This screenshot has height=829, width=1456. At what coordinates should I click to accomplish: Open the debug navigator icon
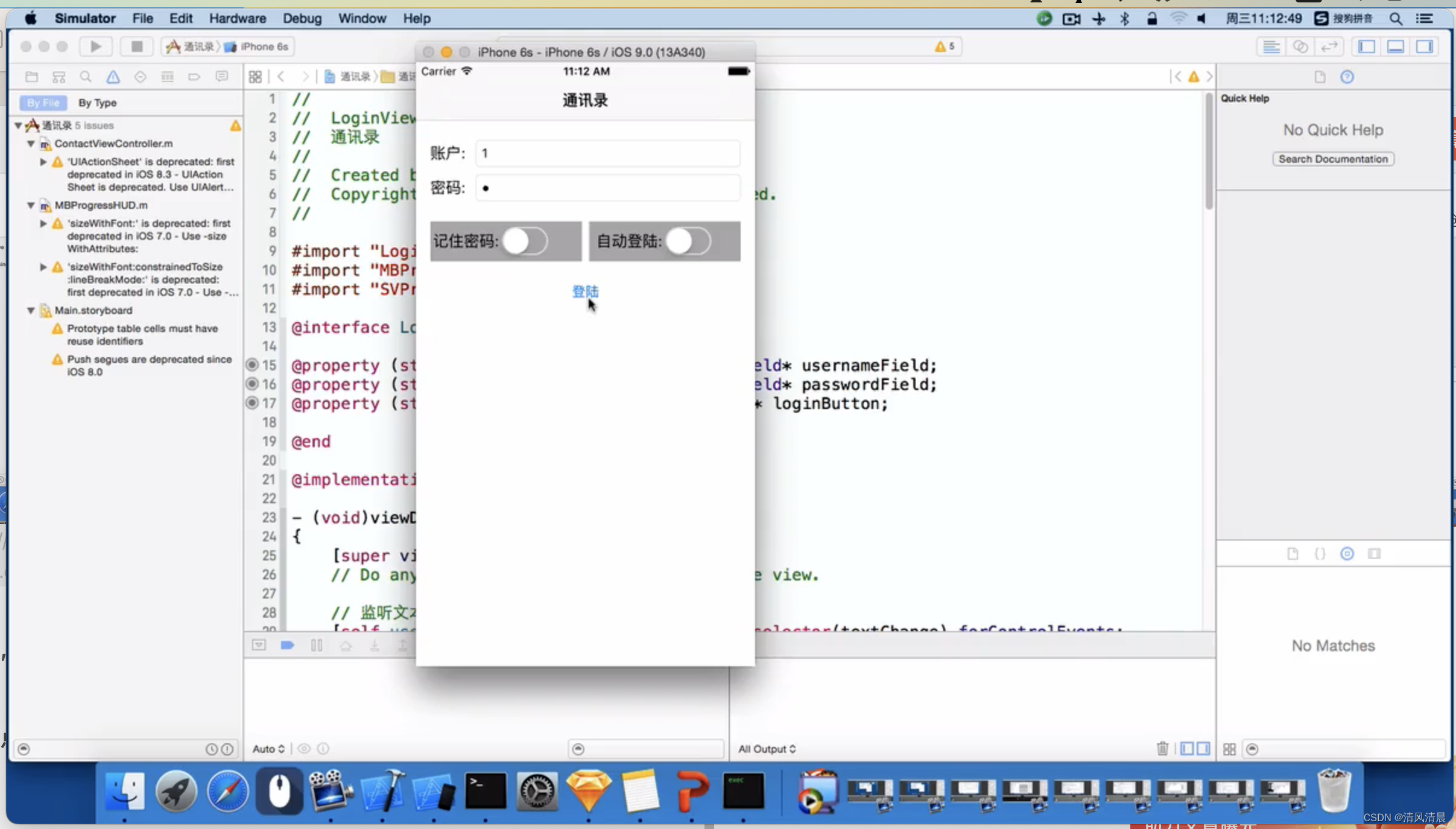167,77
